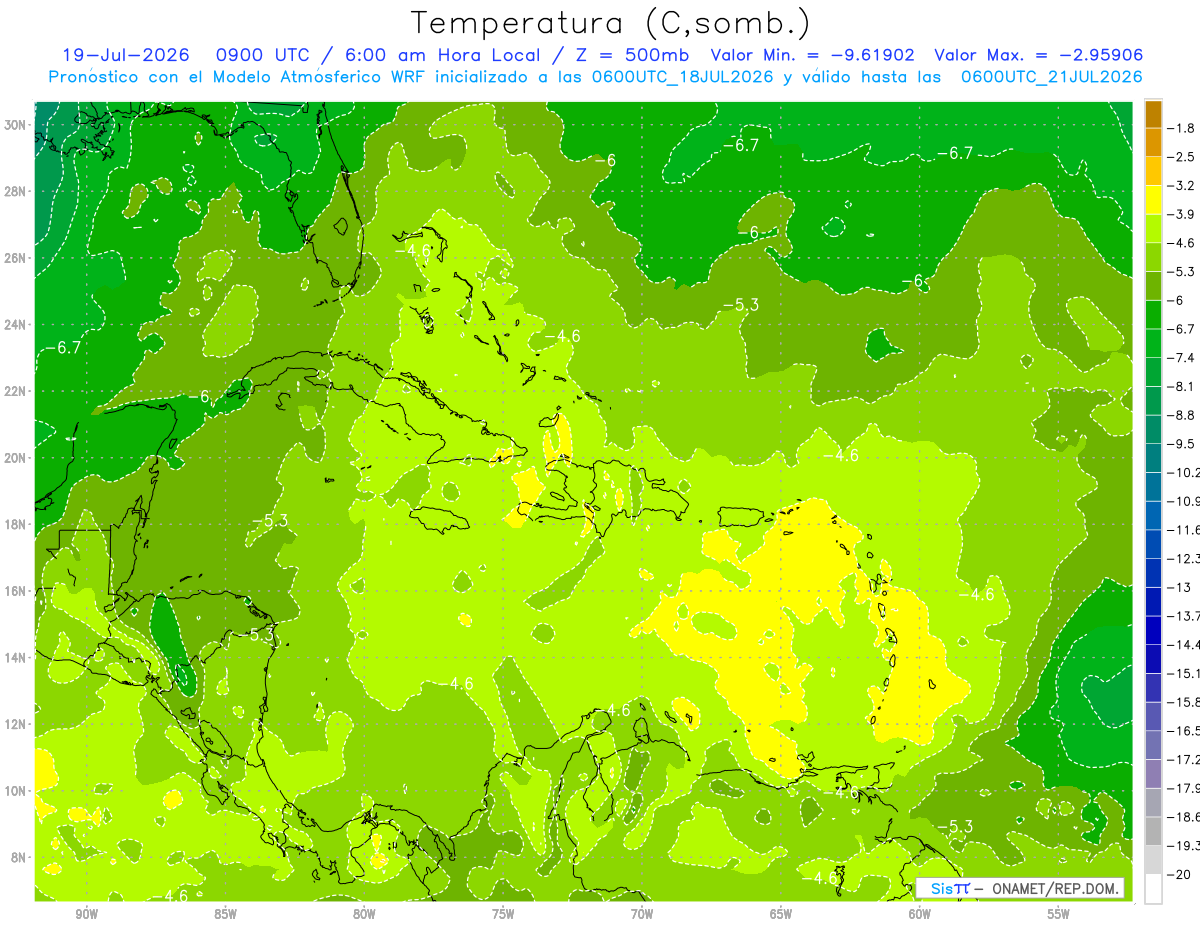Image resolution: width=1200 pixels, height=927 pixels.
Task: Click the "-20" color scale label
Action: click(1179, 874)
